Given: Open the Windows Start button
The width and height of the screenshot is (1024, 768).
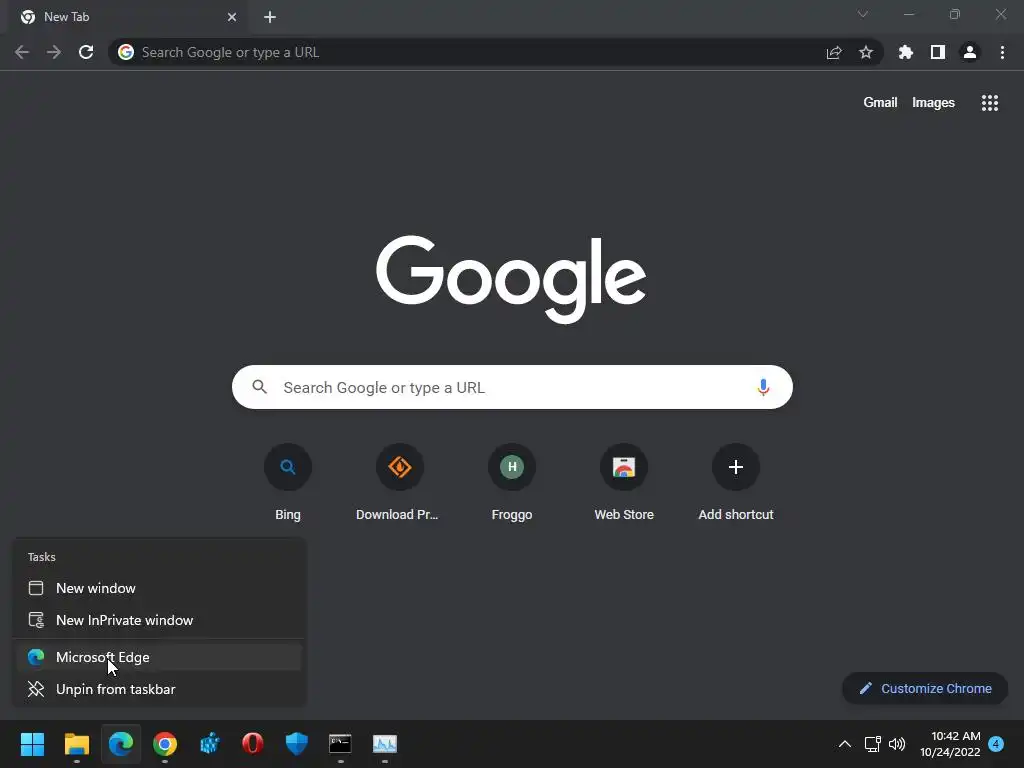Looking at the screenshot, I should (33, 744).
